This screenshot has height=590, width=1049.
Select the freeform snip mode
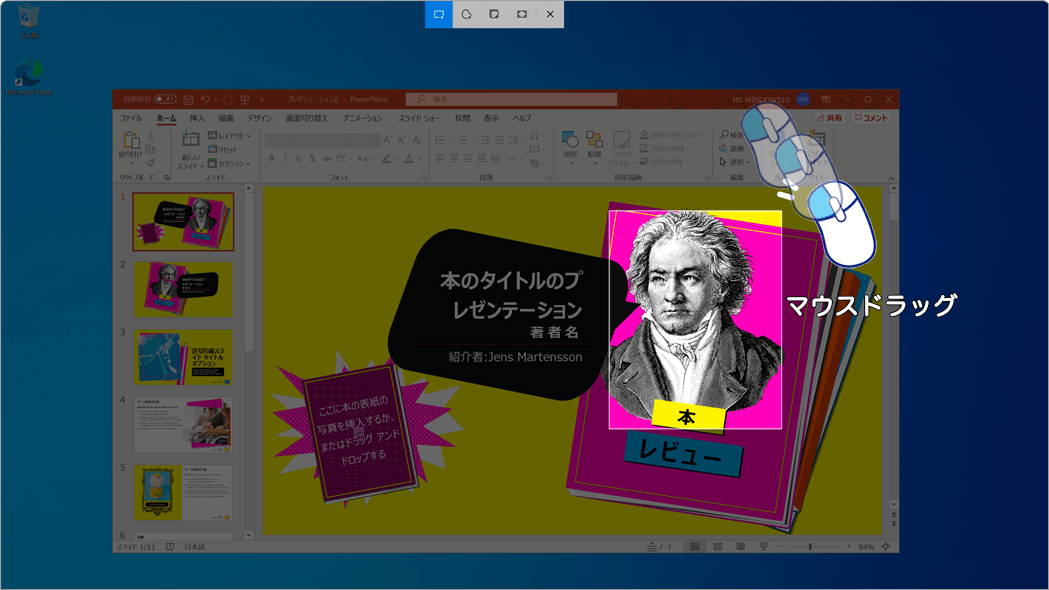(x=466, y=14)
